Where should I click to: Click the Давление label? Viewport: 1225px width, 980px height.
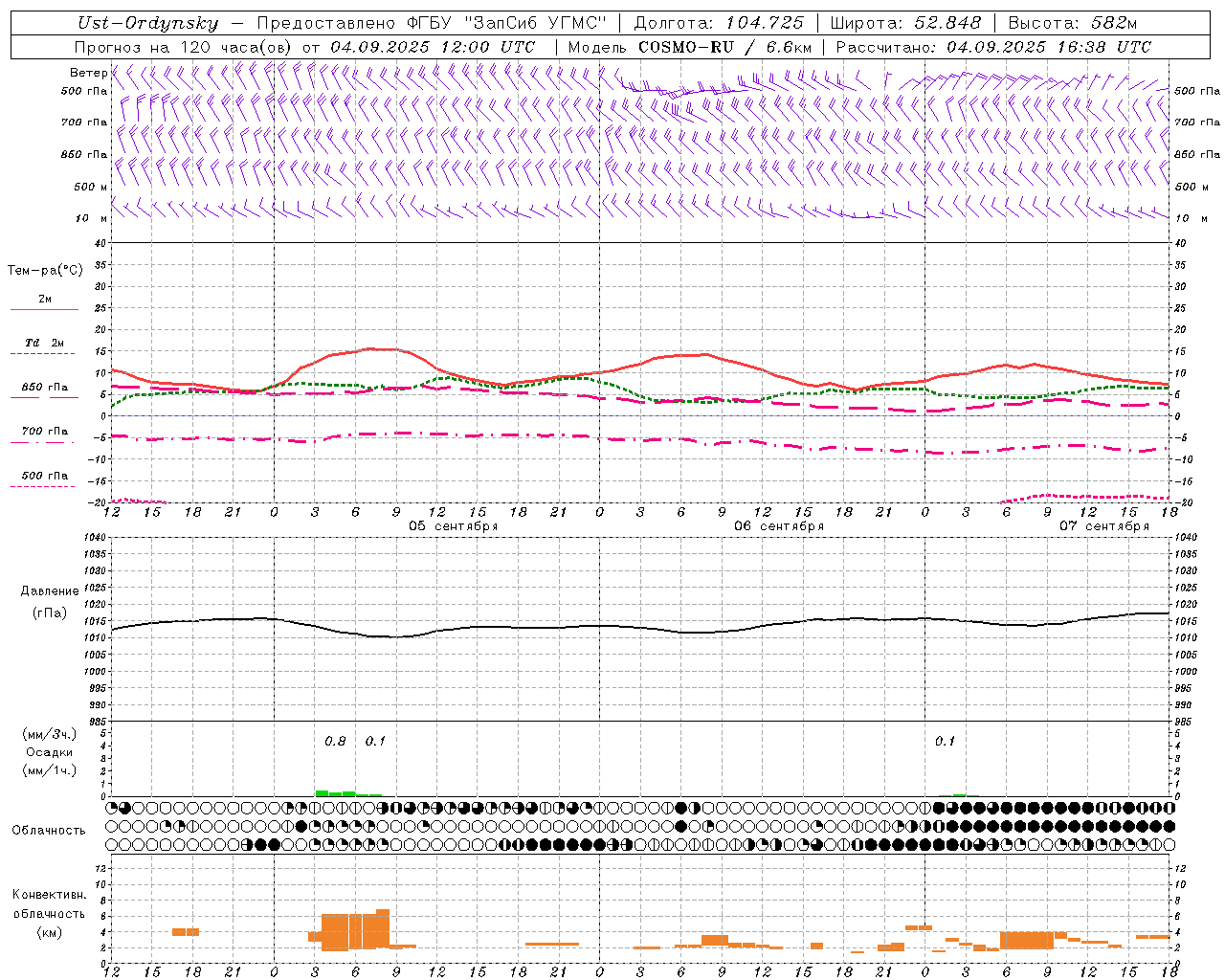[50, 591]
